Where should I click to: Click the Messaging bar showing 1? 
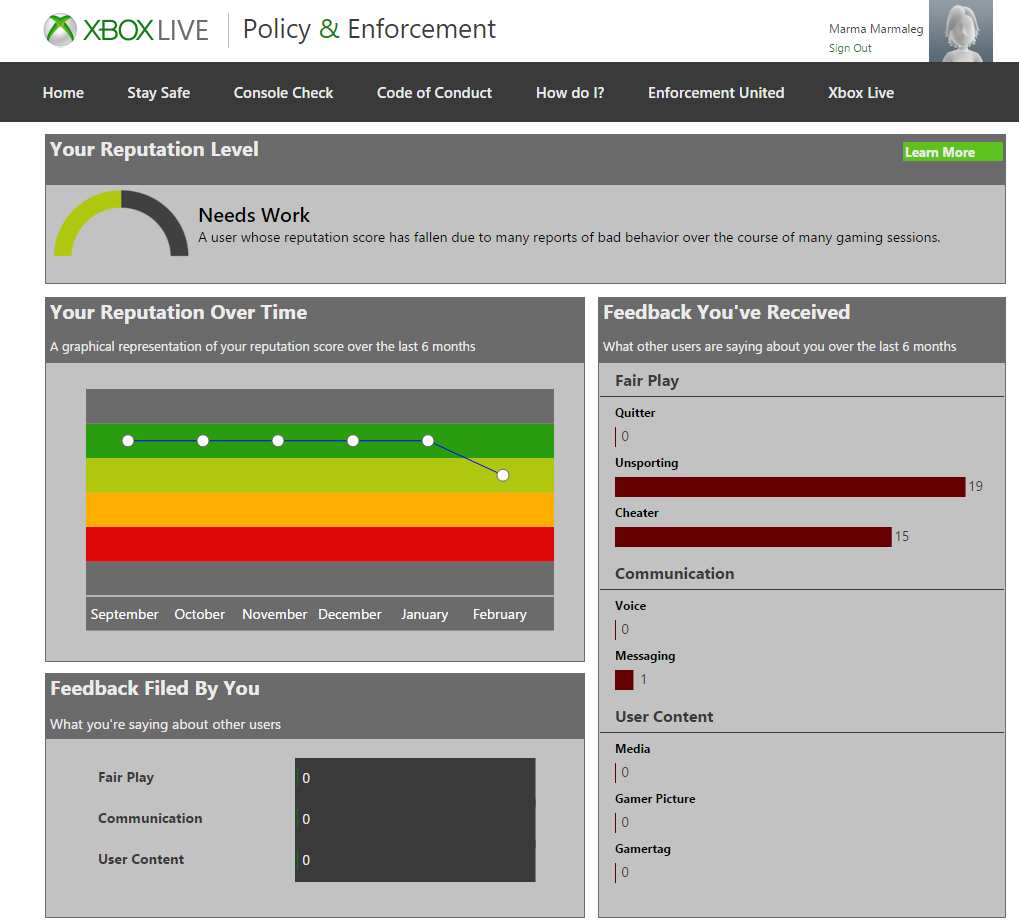pos(624,680)
